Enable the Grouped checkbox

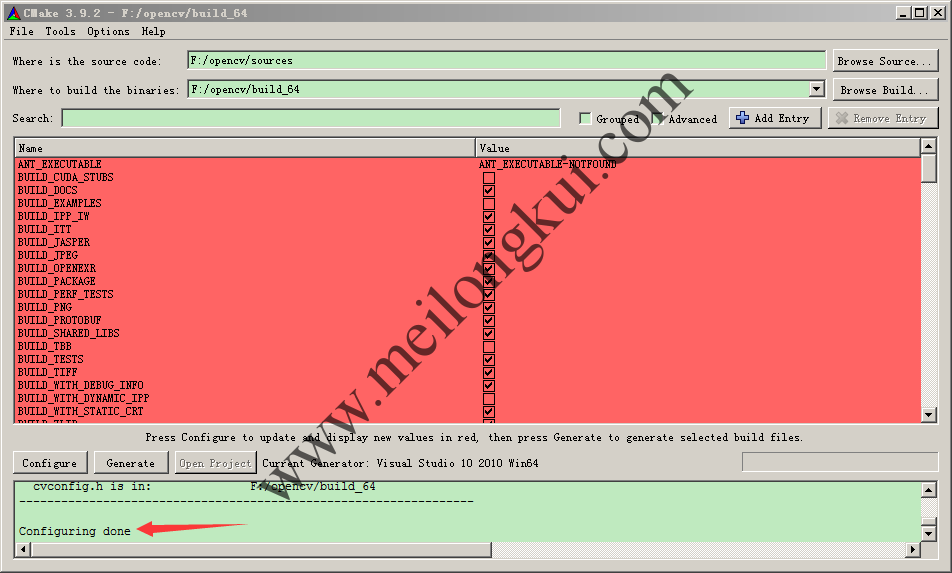pyautogui.click(x=585, y=118)
